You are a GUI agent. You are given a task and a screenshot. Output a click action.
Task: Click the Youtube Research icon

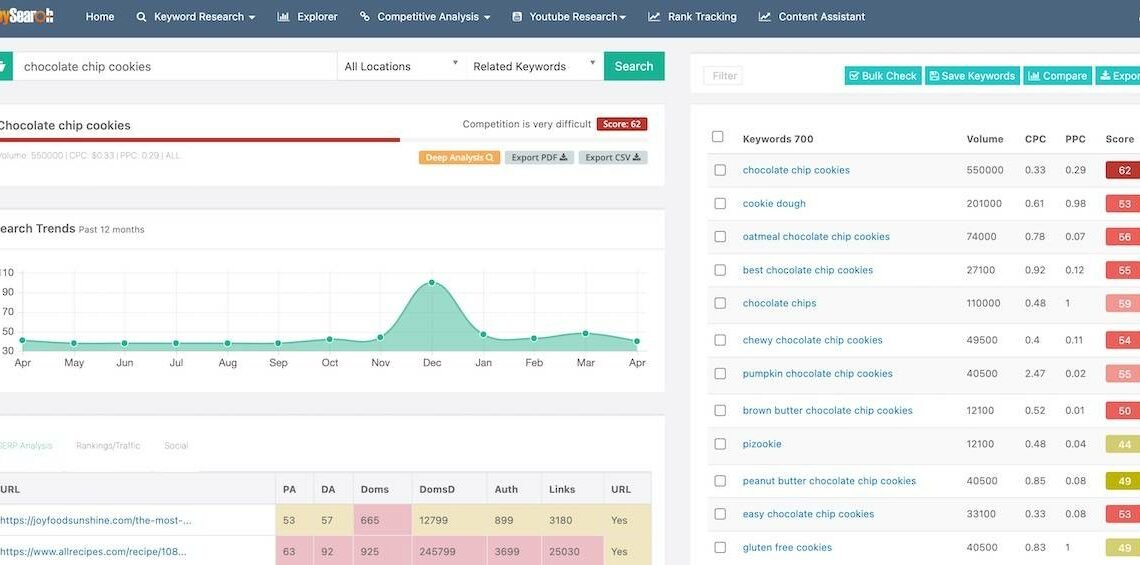click(x=516, y=17)
